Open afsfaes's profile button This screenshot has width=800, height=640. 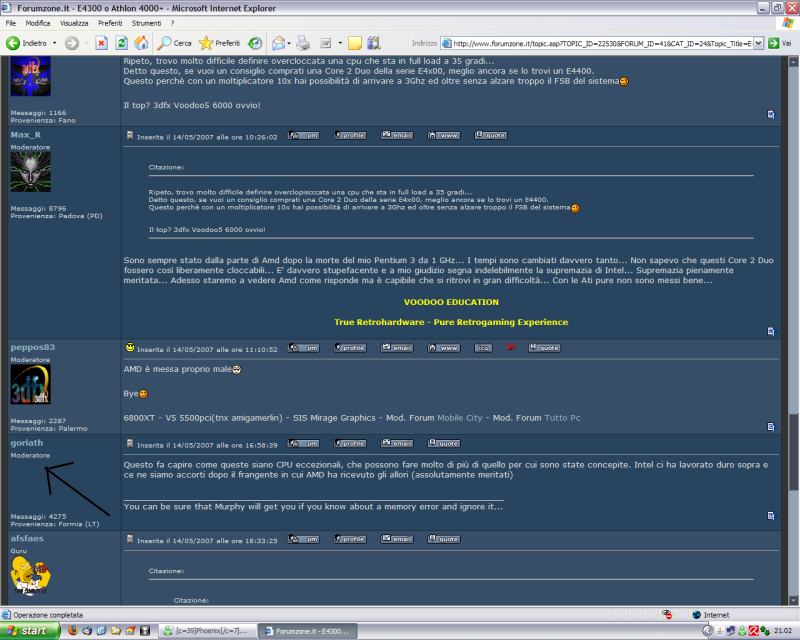[x=350, y=539]
